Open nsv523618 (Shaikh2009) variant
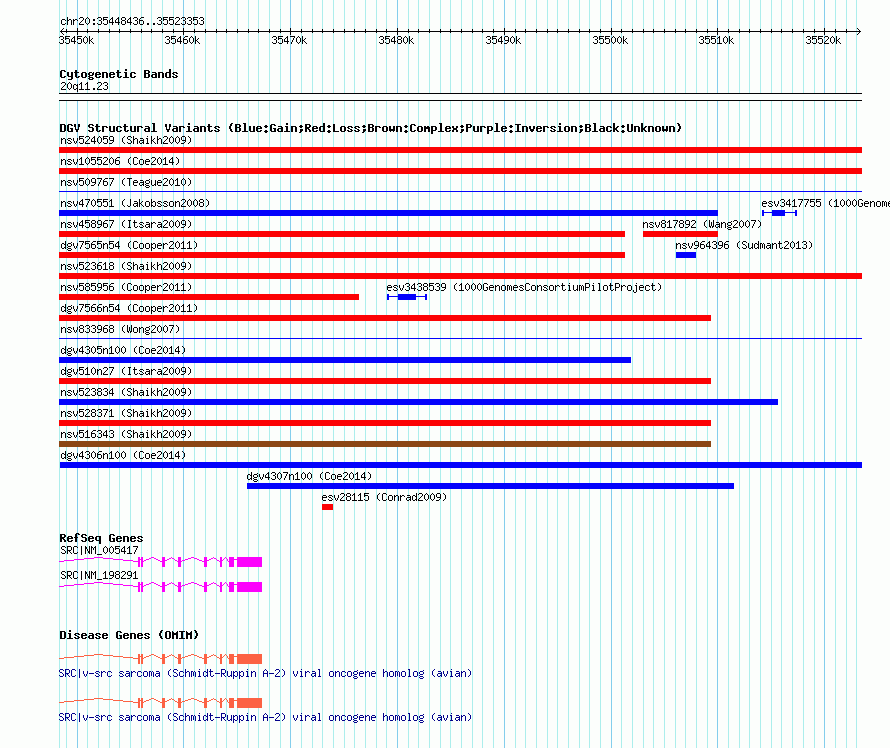 point(460,276)
